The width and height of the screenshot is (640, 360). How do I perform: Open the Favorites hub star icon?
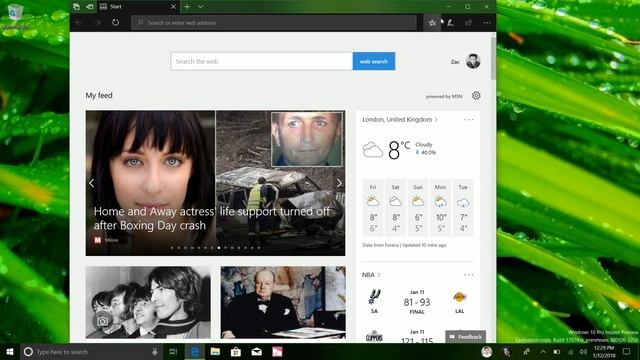click(x=432, y=23)
